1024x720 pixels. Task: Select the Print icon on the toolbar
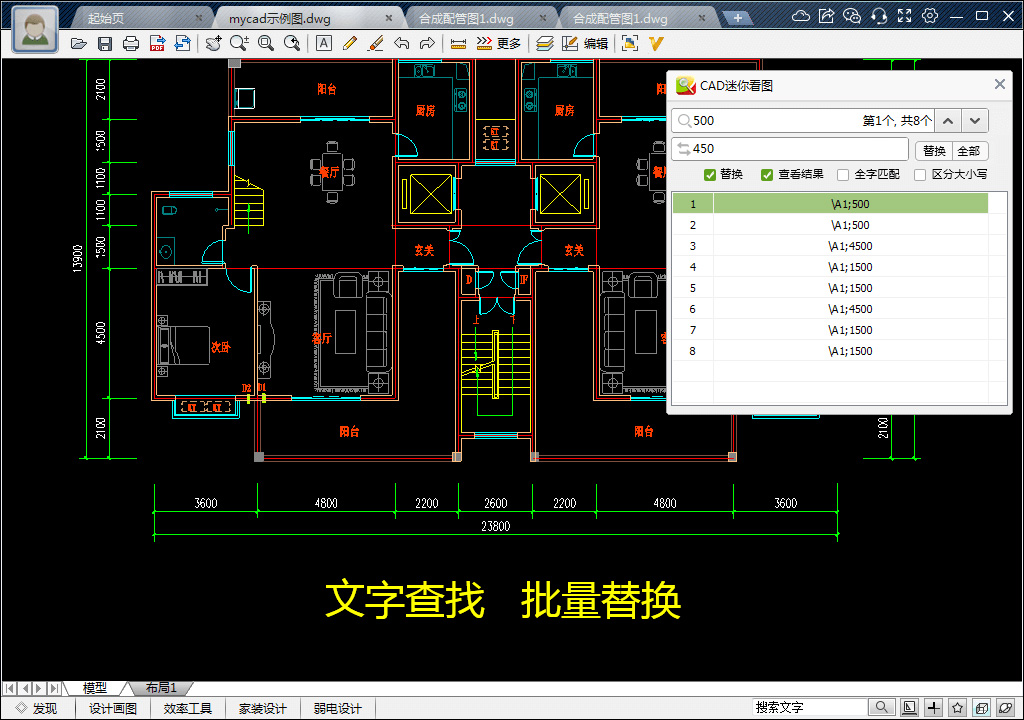(129, 43)
